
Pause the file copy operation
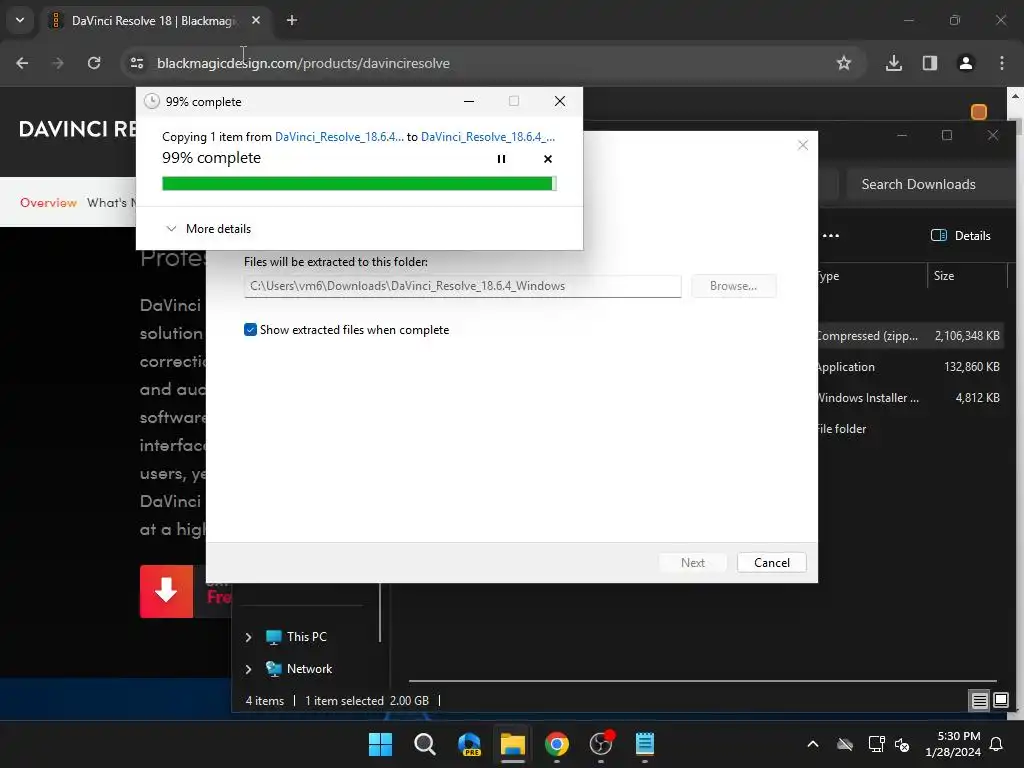tap(501, 159)
